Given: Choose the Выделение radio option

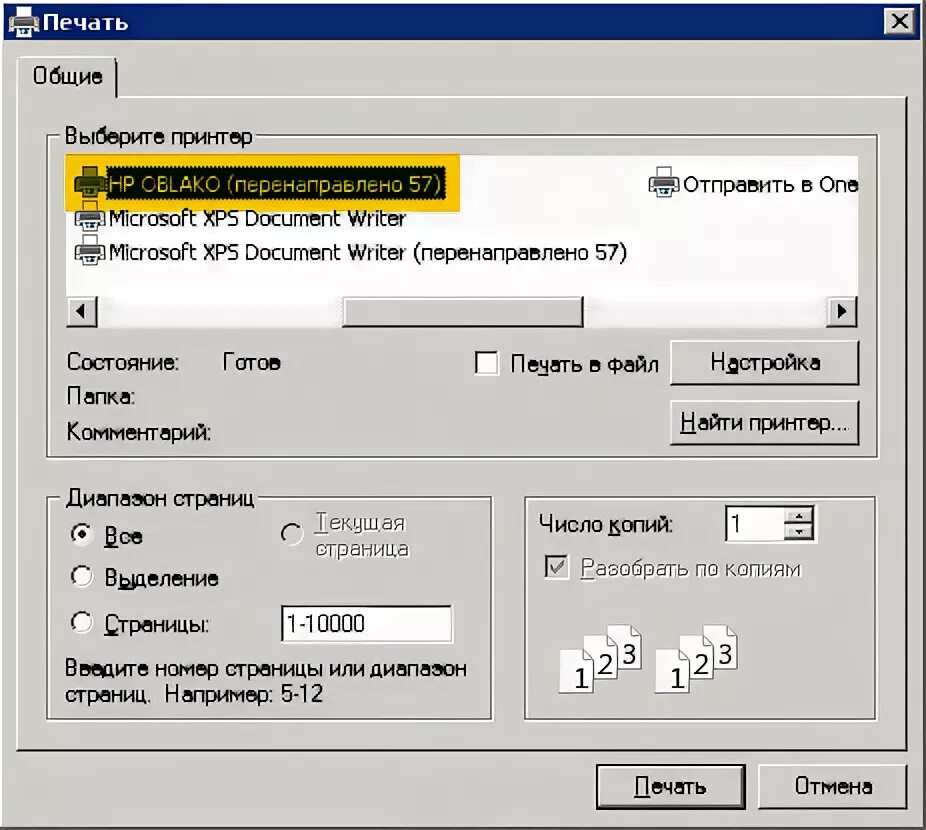Looking at the screenshot, I should pyautogui.click(x=81, y=577).
